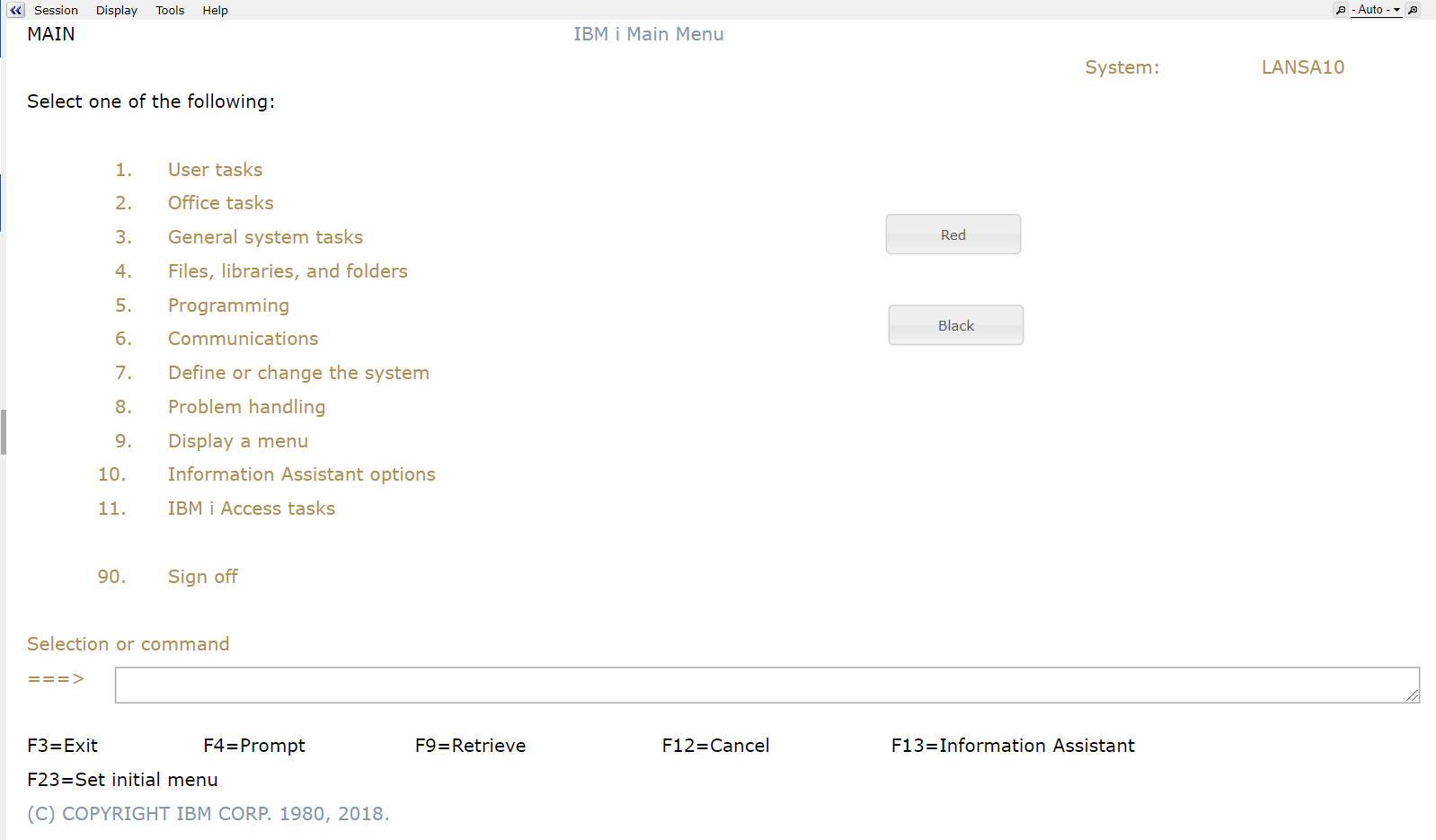Select the Sign off option
This screenshot has height=840, width=1436.
tap(202, 577)
